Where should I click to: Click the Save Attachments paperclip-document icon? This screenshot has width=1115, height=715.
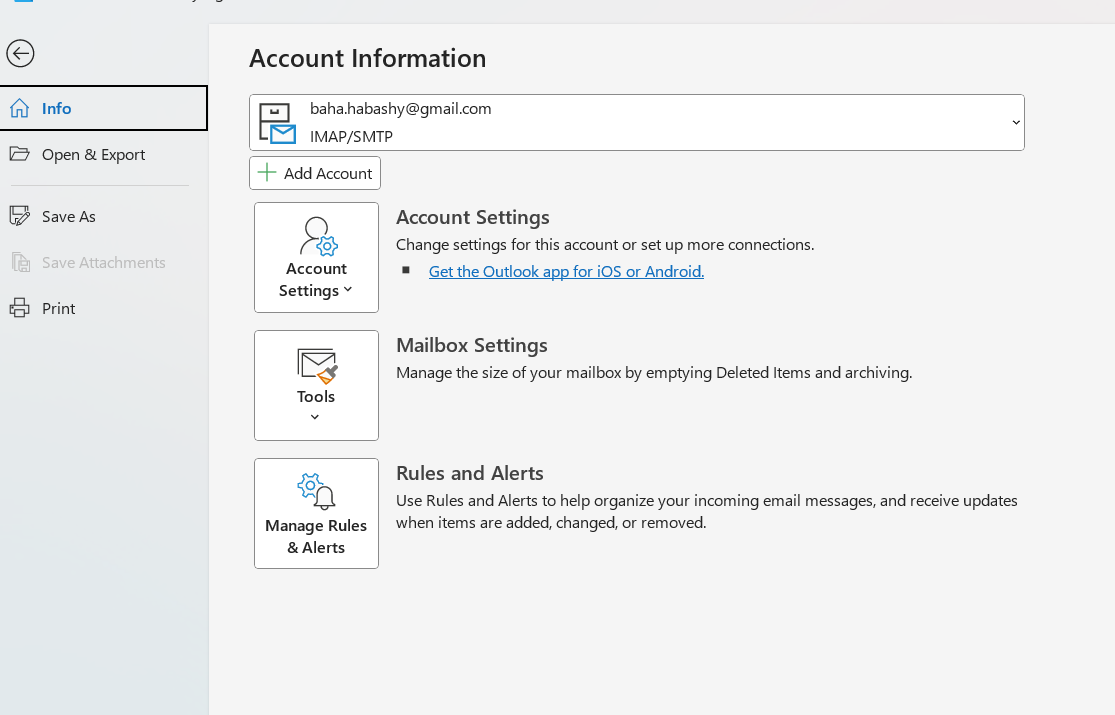coord(21,263)
